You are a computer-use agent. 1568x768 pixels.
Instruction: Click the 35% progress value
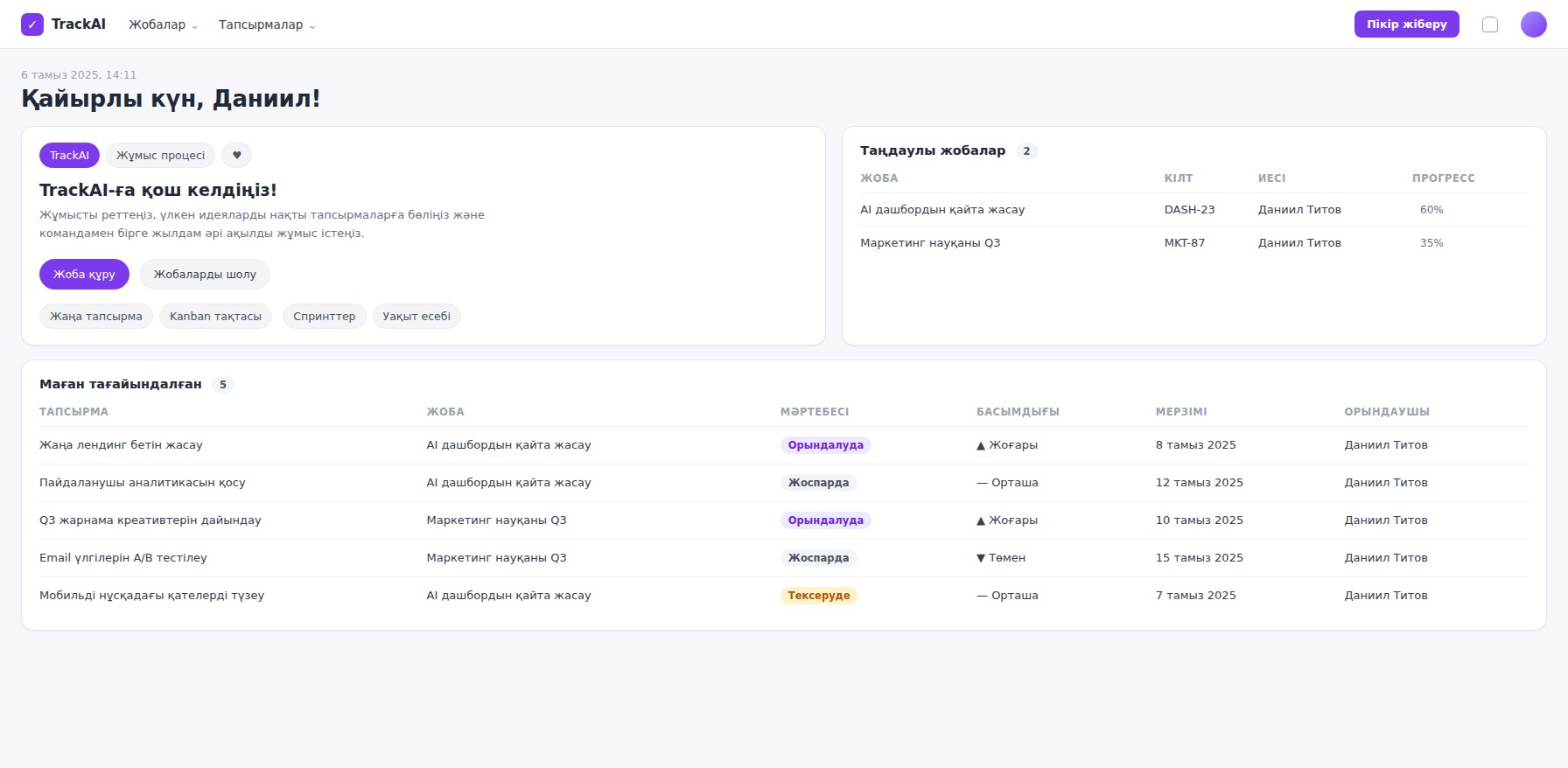[x=1431, y=243]
